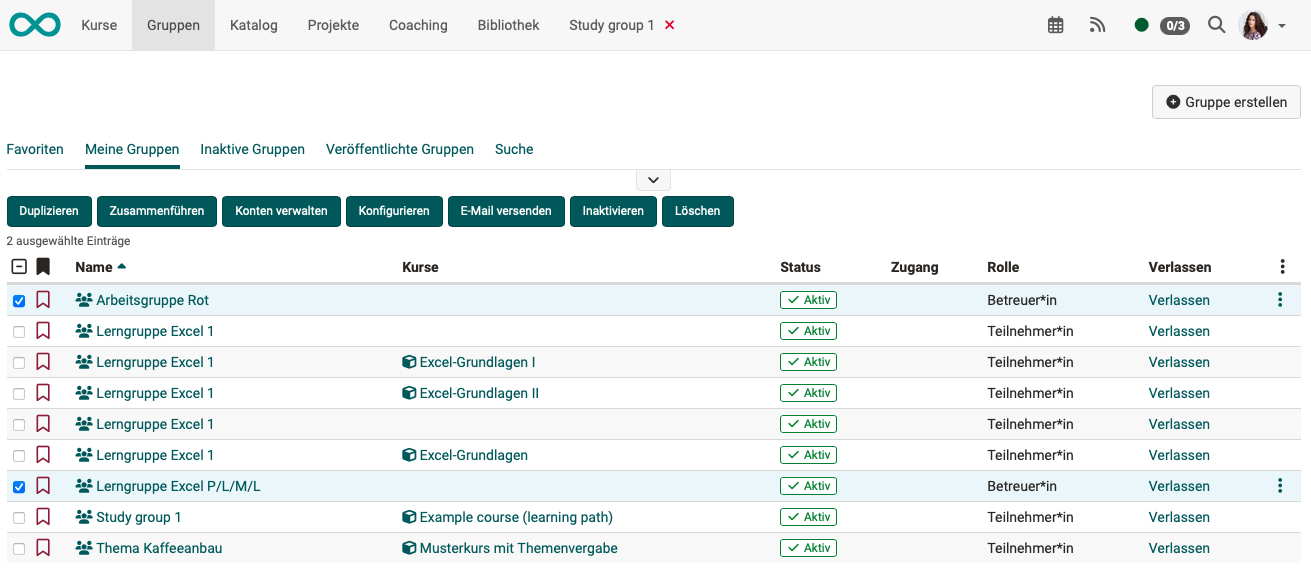The height and width of the screenshot is (568, 1311).
Task: Open the table column settings three-dot menu
Action: pyautogui.click(x=1283, y=267)
